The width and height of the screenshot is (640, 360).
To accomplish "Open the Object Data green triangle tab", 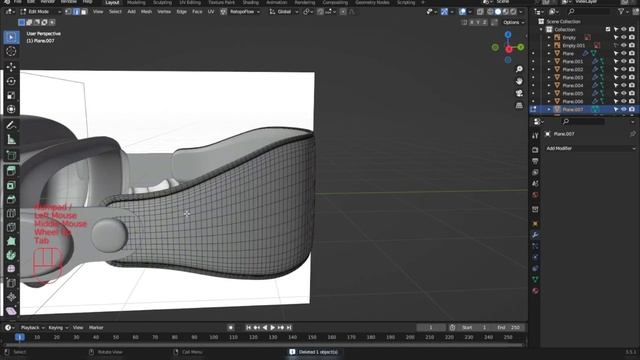I will (x=535, y=280).
